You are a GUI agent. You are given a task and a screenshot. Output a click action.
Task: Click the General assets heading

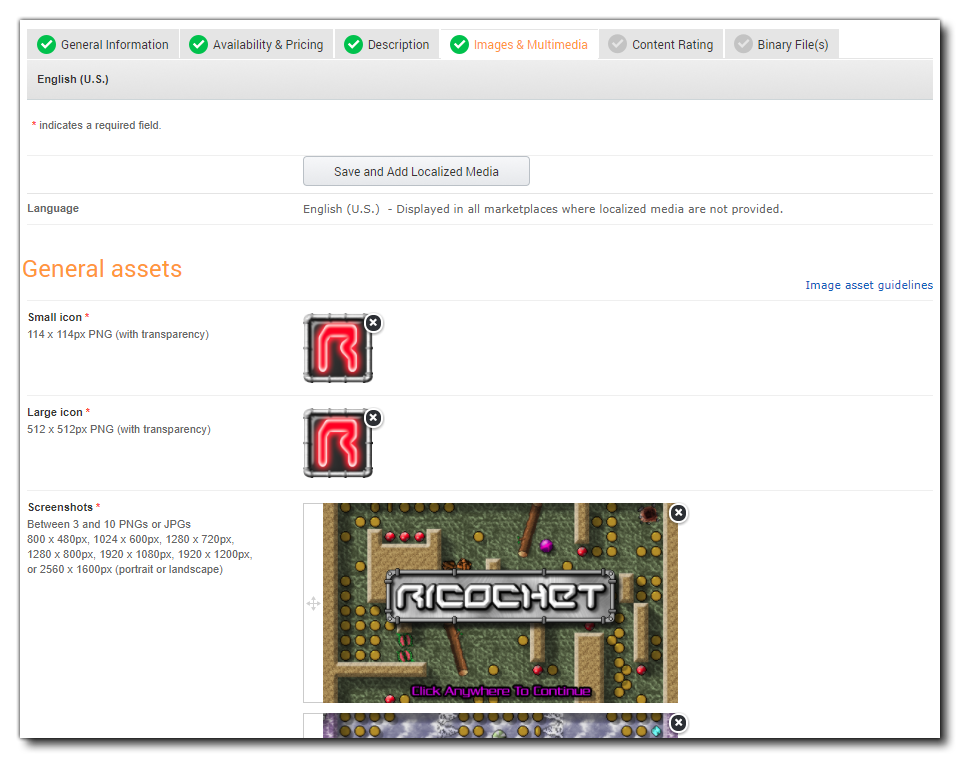click(102, 269)
